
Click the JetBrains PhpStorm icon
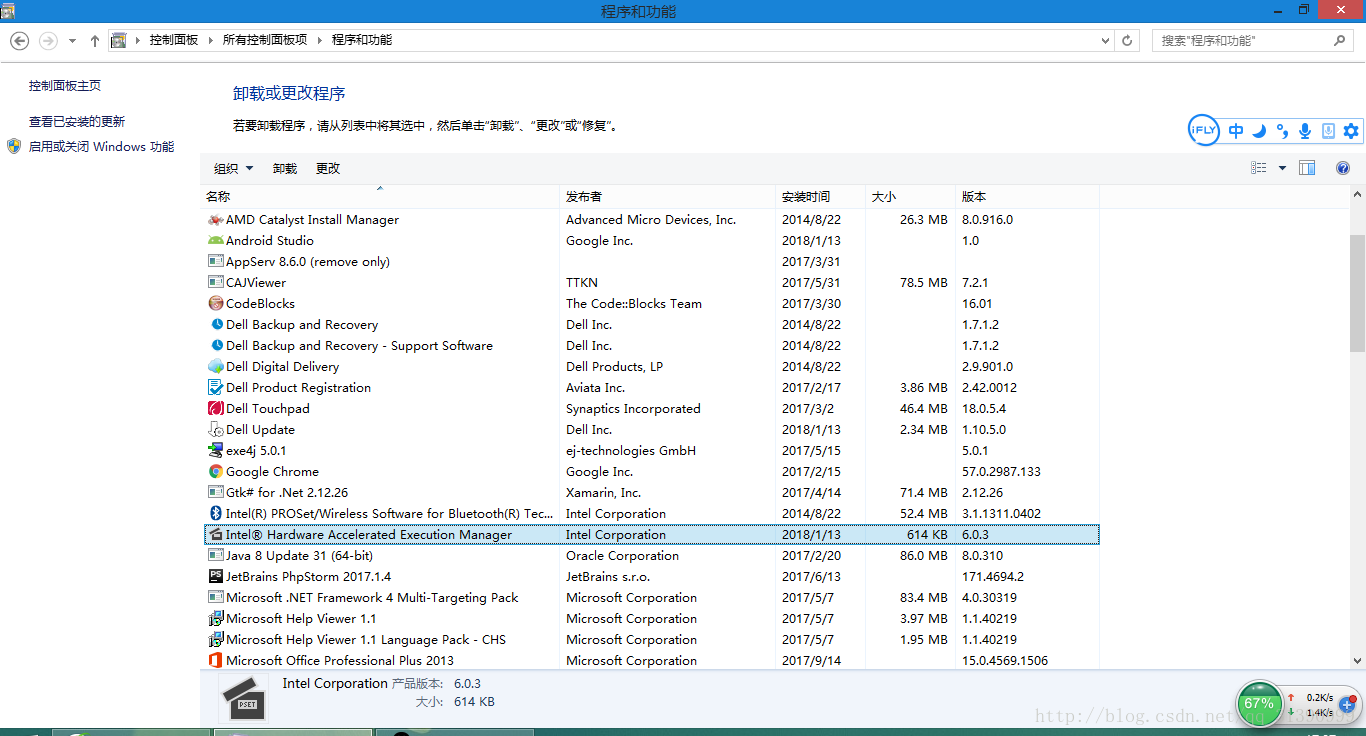click(215, 577)
